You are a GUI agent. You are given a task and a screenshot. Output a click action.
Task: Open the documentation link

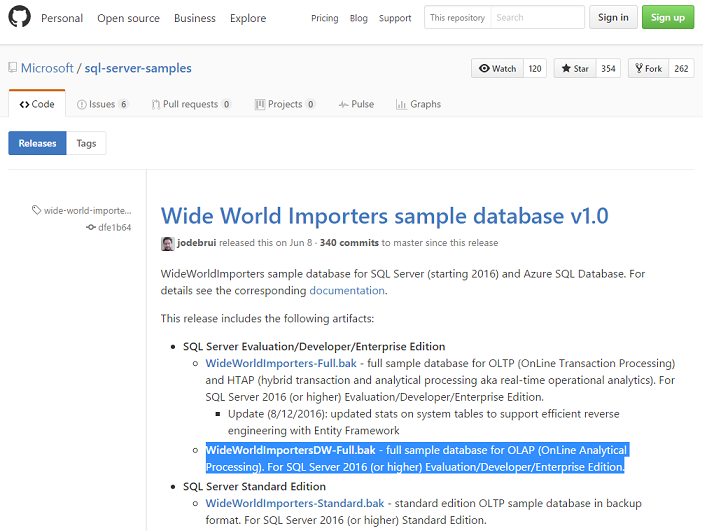coord(347,291)
